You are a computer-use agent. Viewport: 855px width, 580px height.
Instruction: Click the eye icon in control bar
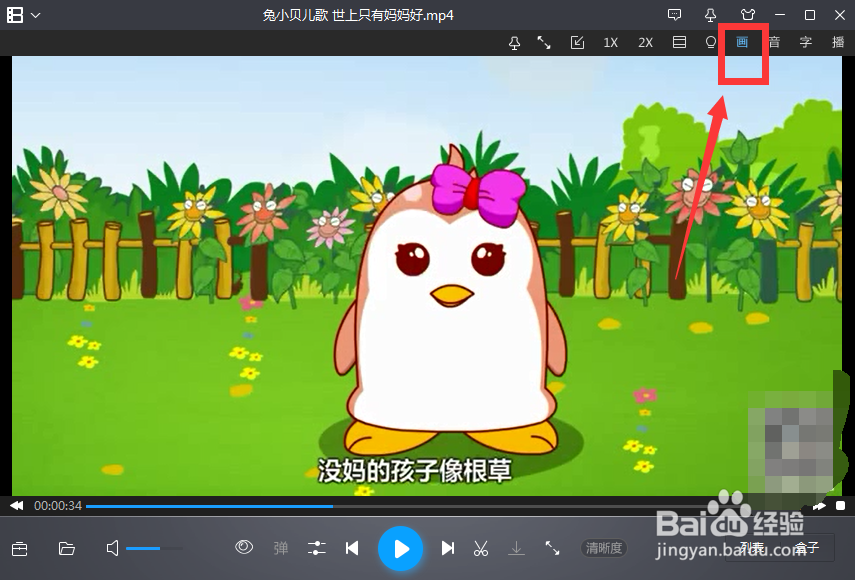click(x=244, y=547)
